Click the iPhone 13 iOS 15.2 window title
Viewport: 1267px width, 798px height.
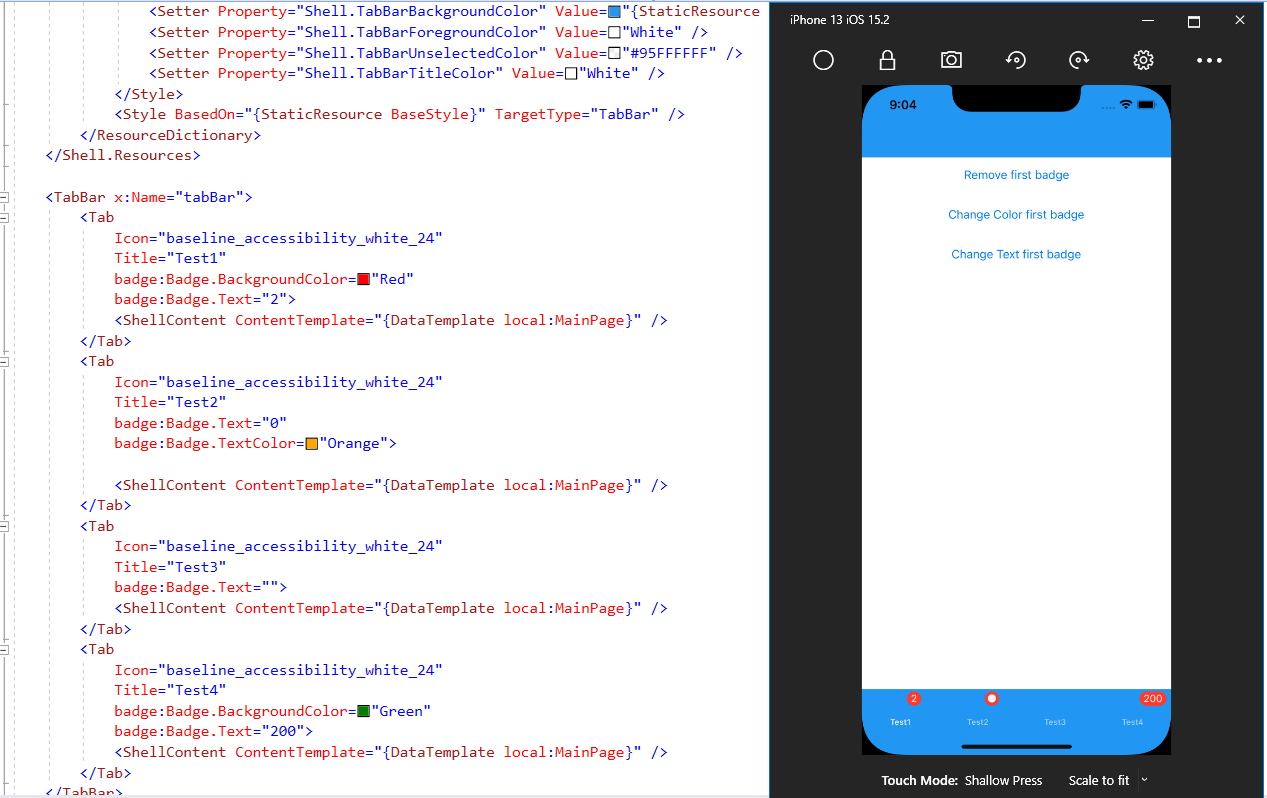[840, 20]
